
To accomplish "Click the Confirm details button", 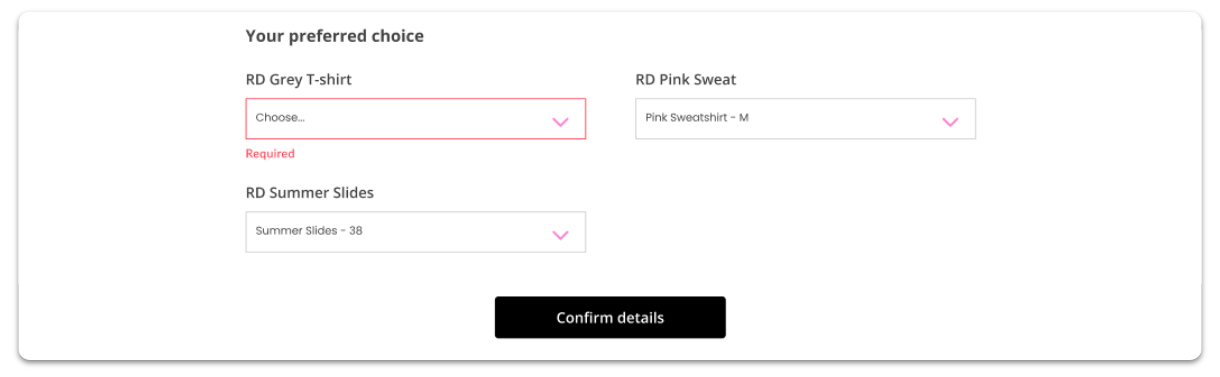I will click(x=610, y=317).
